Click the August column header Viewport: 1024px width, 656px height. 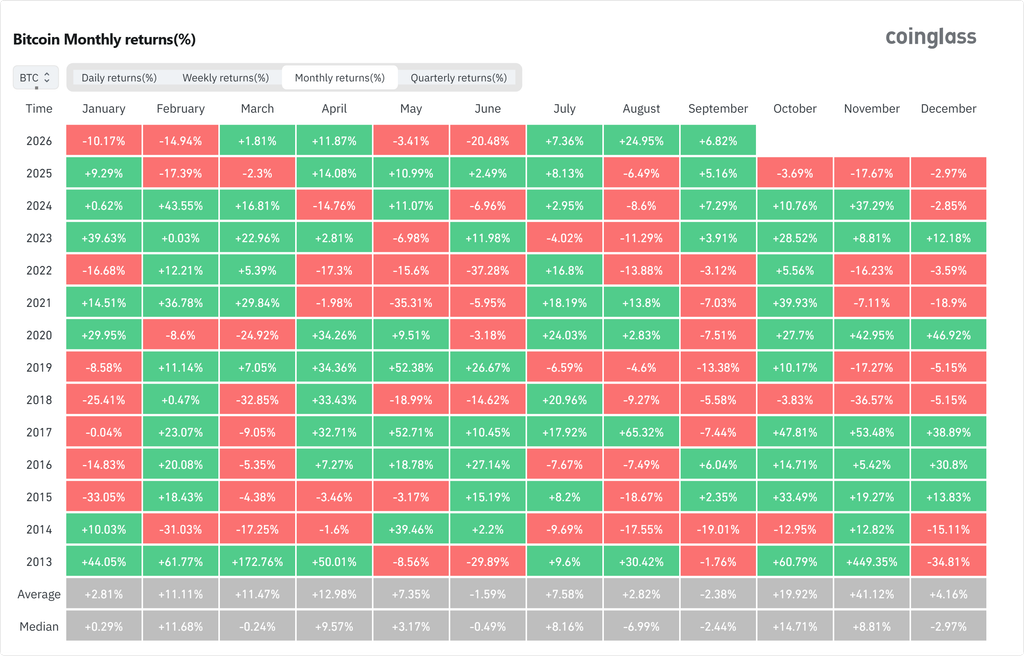641,108
